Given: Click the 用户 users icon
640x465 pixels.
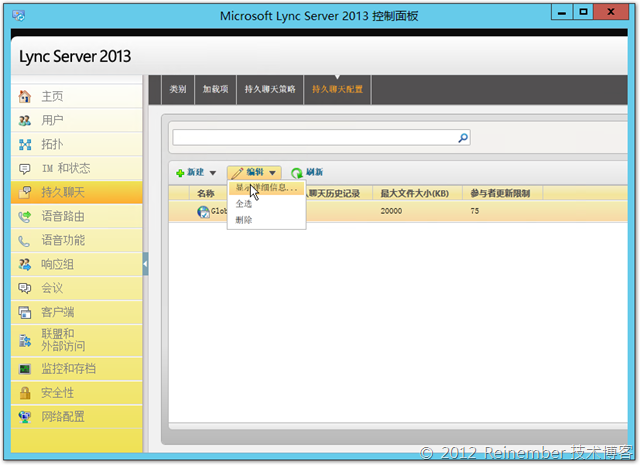Looking at the screenshot, I should coord(24,120).
